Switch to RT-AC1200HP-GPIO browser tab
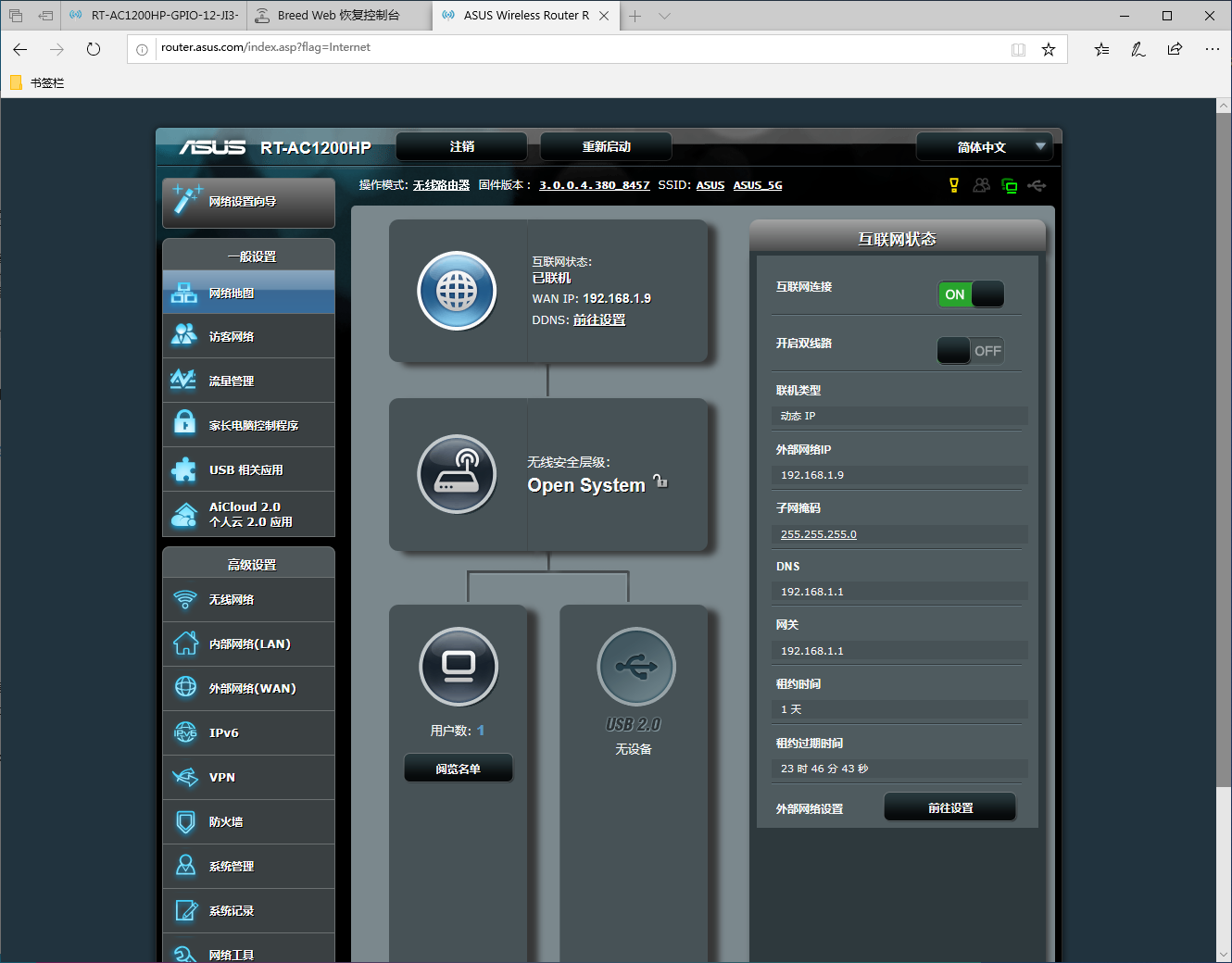This screenshot has height=963, width=1232. (154, 16)
